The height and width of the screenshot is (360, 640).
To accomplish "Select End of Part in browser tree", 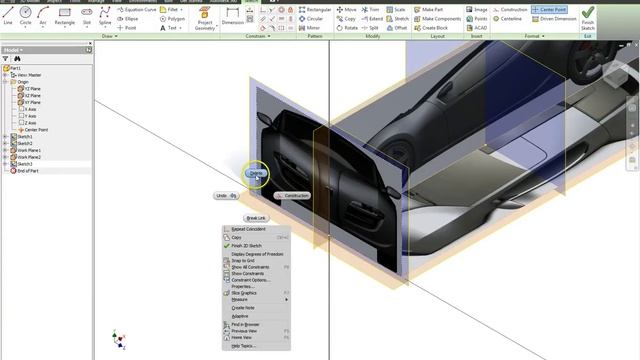I will 24,171.
